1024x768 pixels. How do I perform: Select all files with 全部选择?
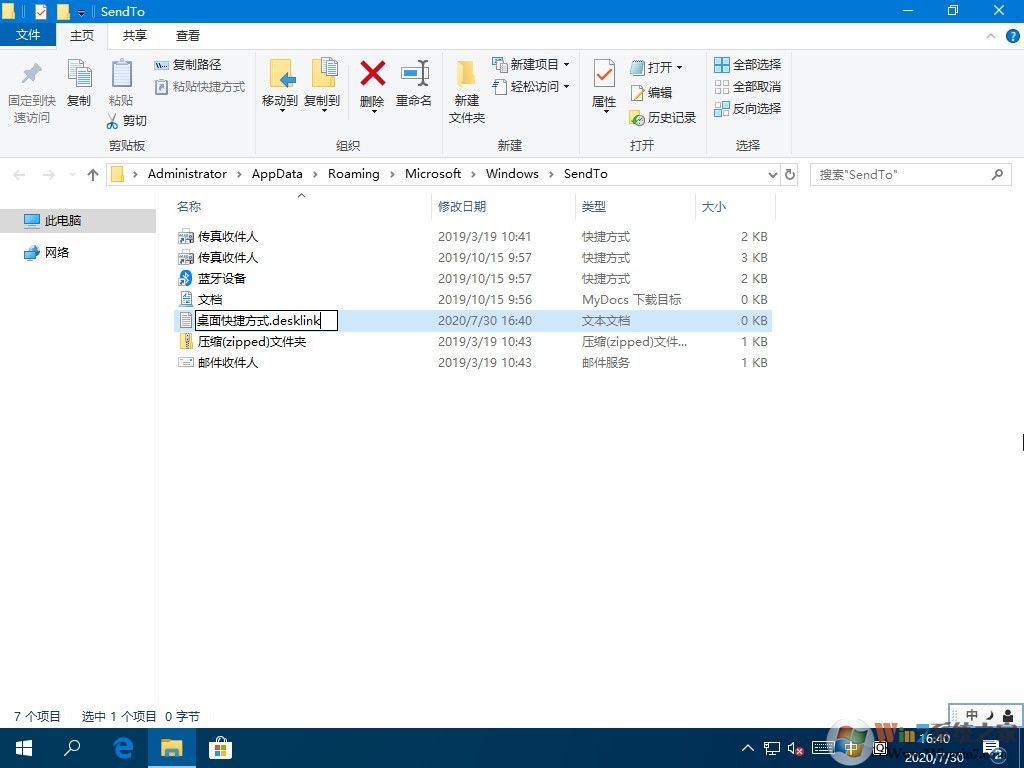748,64
